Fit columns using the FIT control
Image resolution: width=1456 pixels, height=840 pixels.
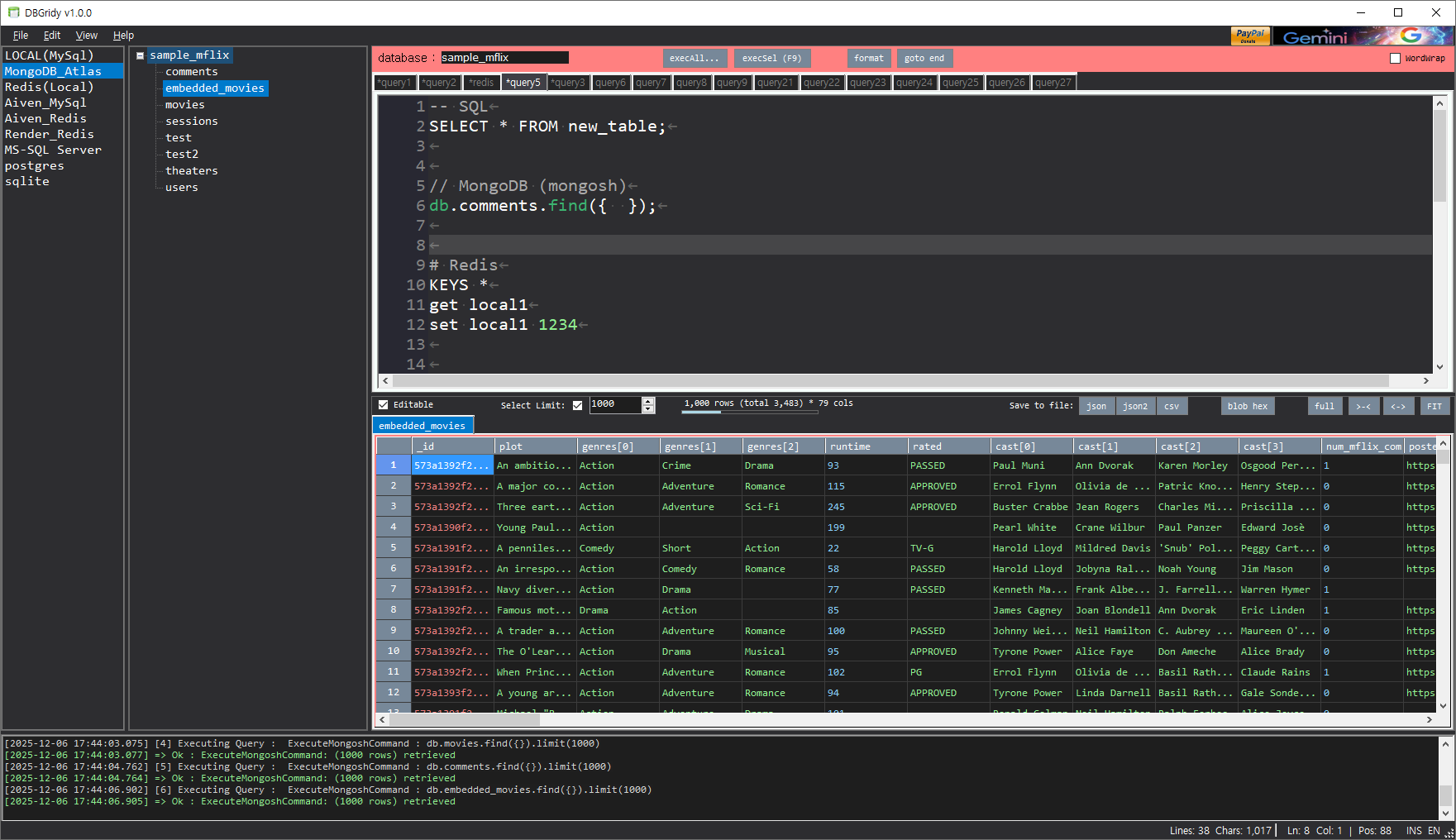click(x=1435, y=406)
